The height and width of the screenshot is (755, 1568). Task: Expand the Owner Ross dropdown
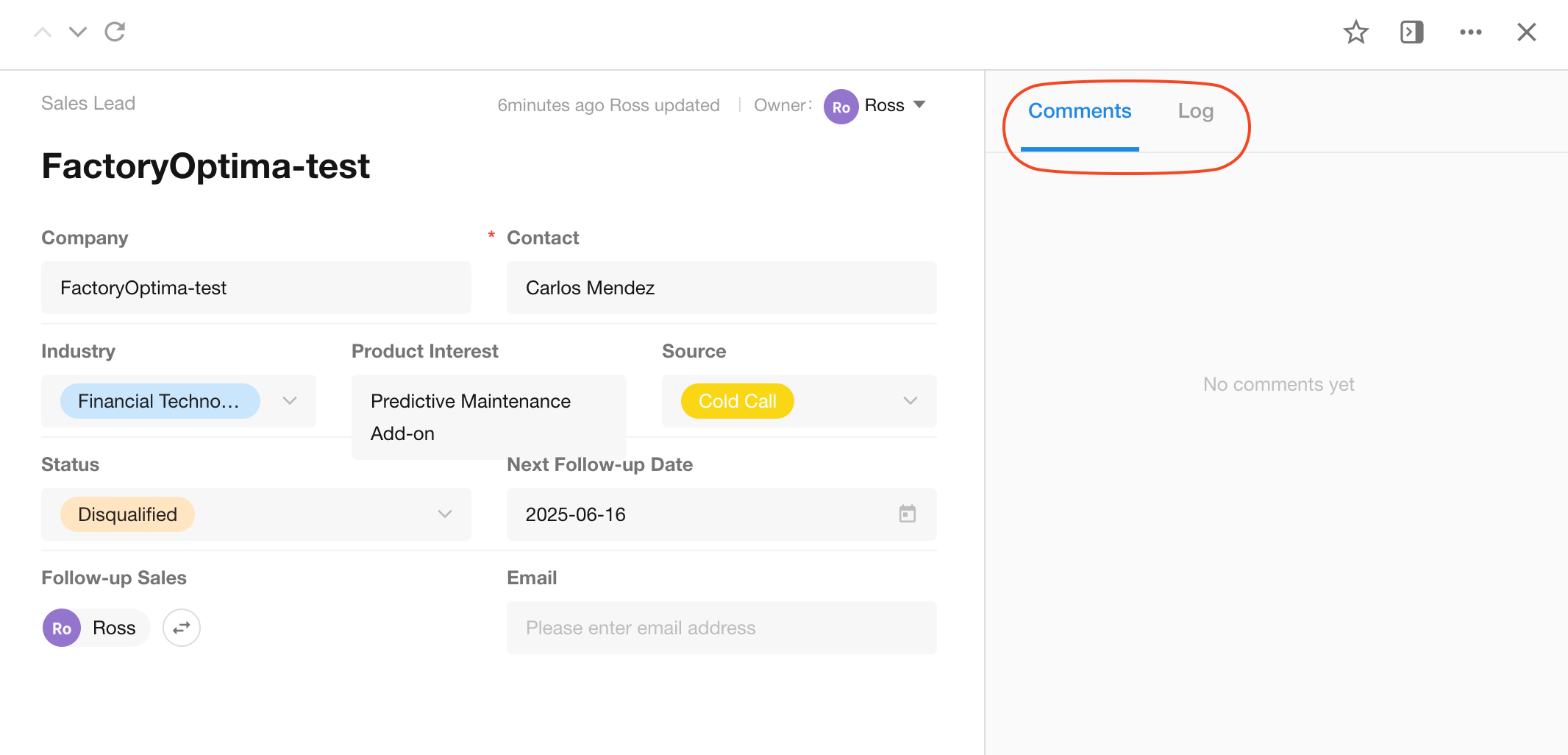pyautogui.click(x=919, y=105)
